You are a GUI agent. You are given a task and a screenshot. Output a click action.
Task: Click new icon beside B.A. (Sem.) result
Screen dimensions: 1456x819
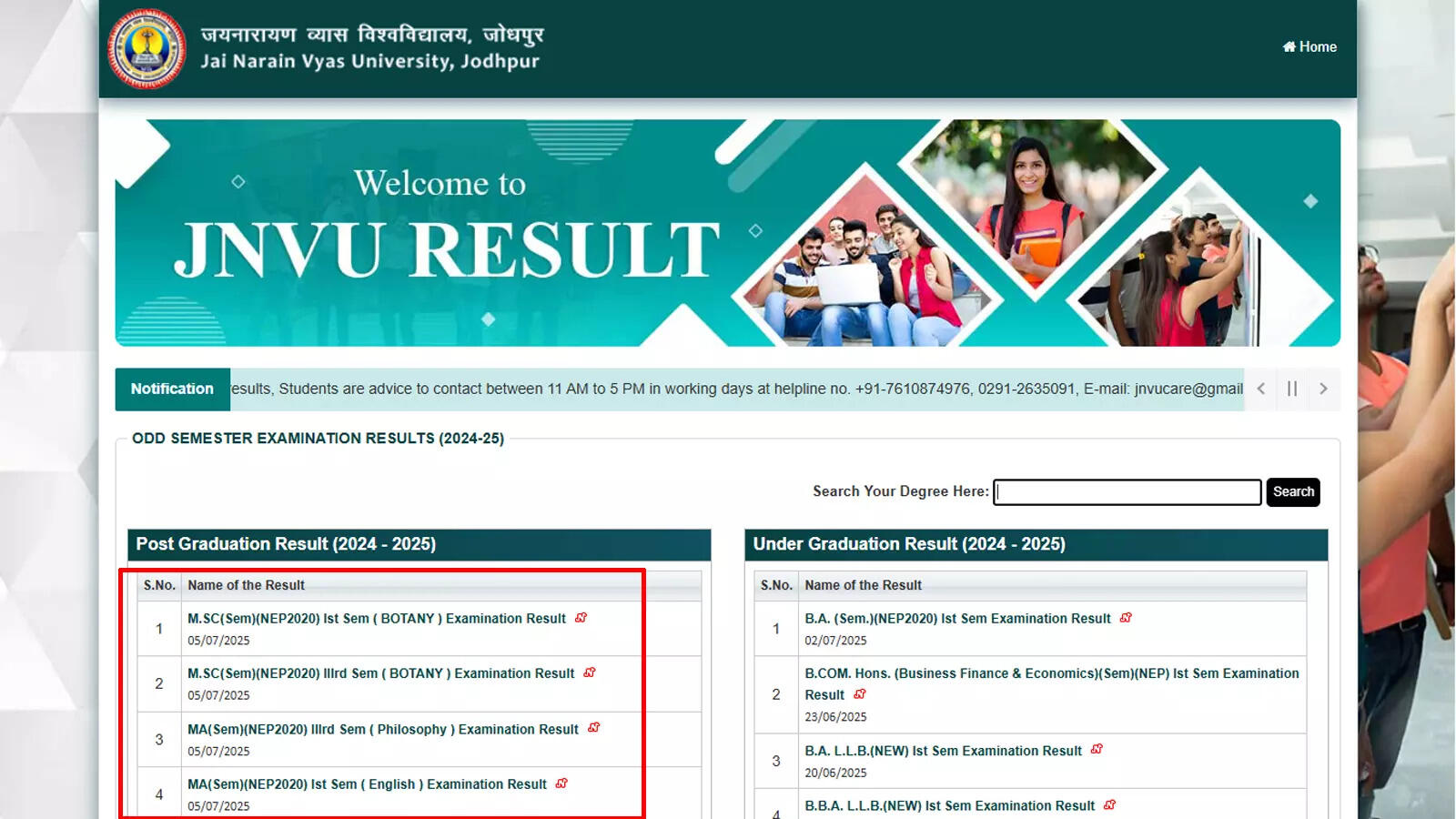pos(1126,618)
